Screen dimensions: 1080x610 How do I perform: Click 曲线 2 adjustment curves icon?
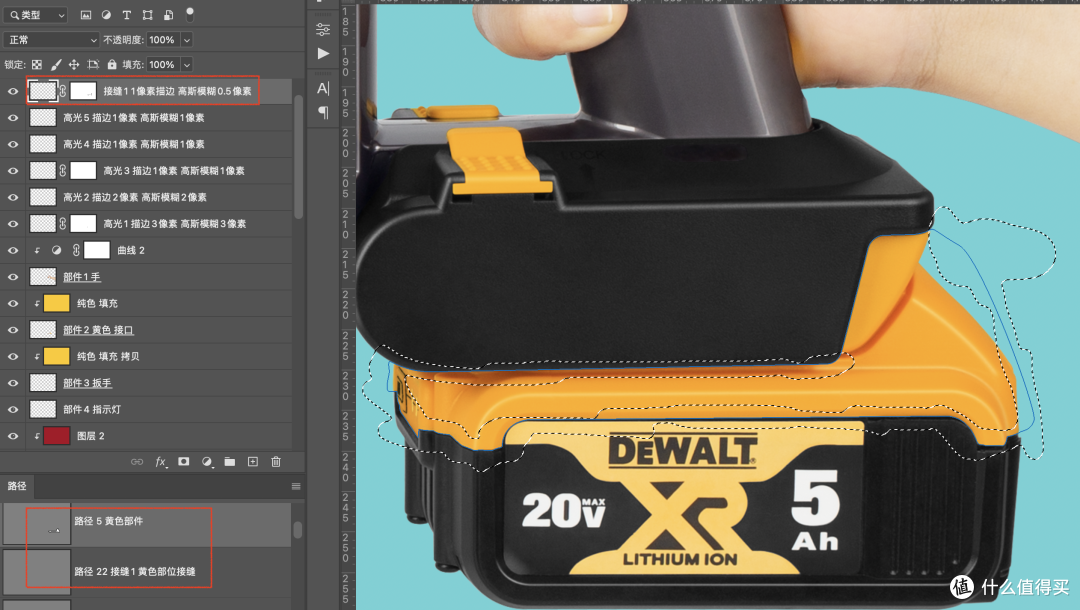[x=56, y=251]
